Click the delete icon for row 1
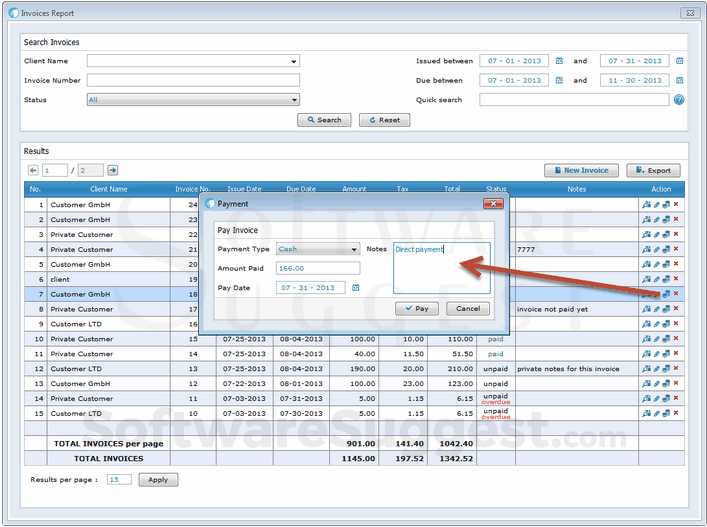This screenshot has height=527, width=707. pos(676,205)
